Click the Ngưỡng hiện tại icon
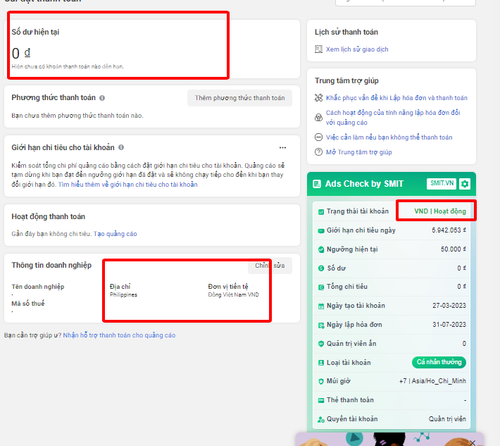 coord(321,249)
